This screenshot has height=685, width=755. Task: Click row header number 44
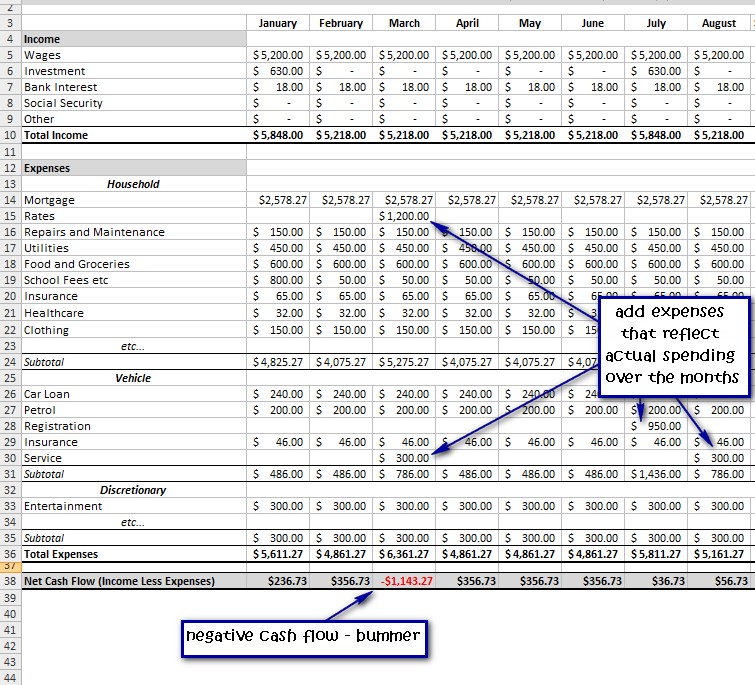(x=11, y=677)
